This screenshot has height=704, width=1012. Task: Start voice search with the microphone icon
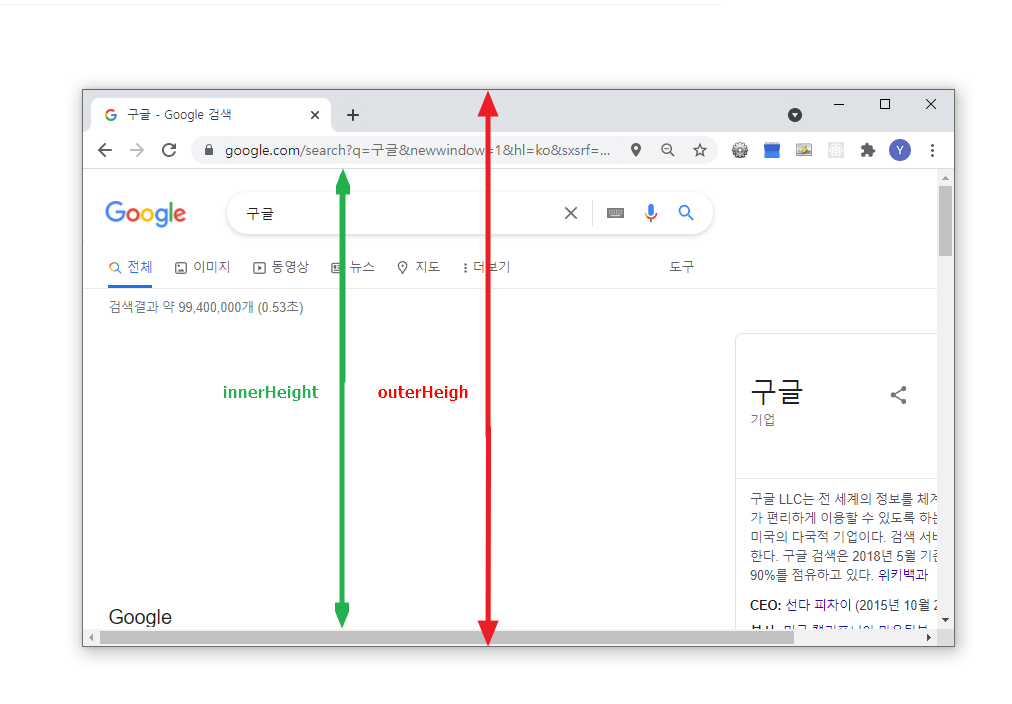(651, 213)
